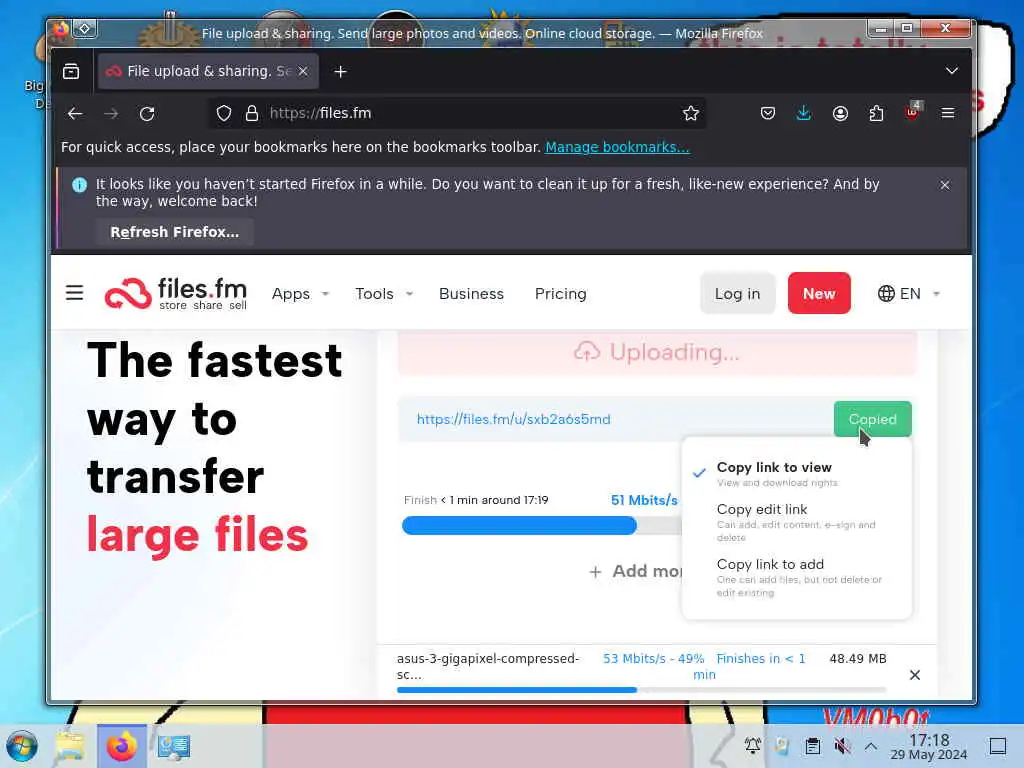Expand the Apps menu

coord(300,294)
